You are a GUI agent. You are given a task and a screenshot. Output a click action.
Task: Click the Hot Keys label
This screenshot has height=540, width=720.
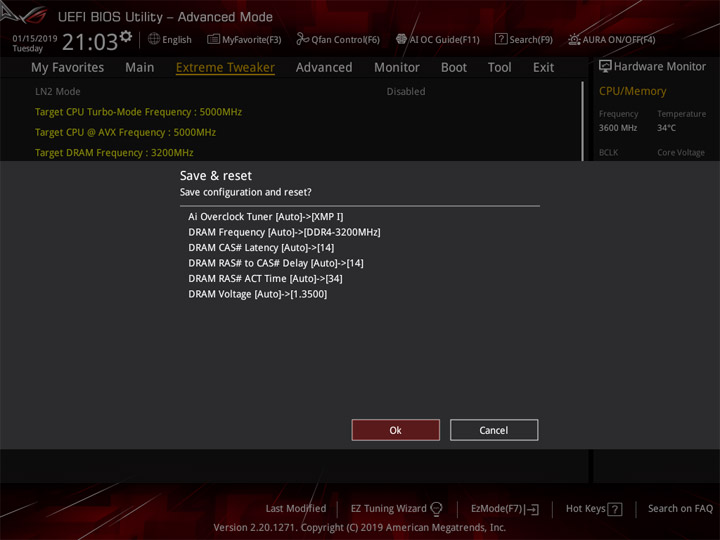585,508
